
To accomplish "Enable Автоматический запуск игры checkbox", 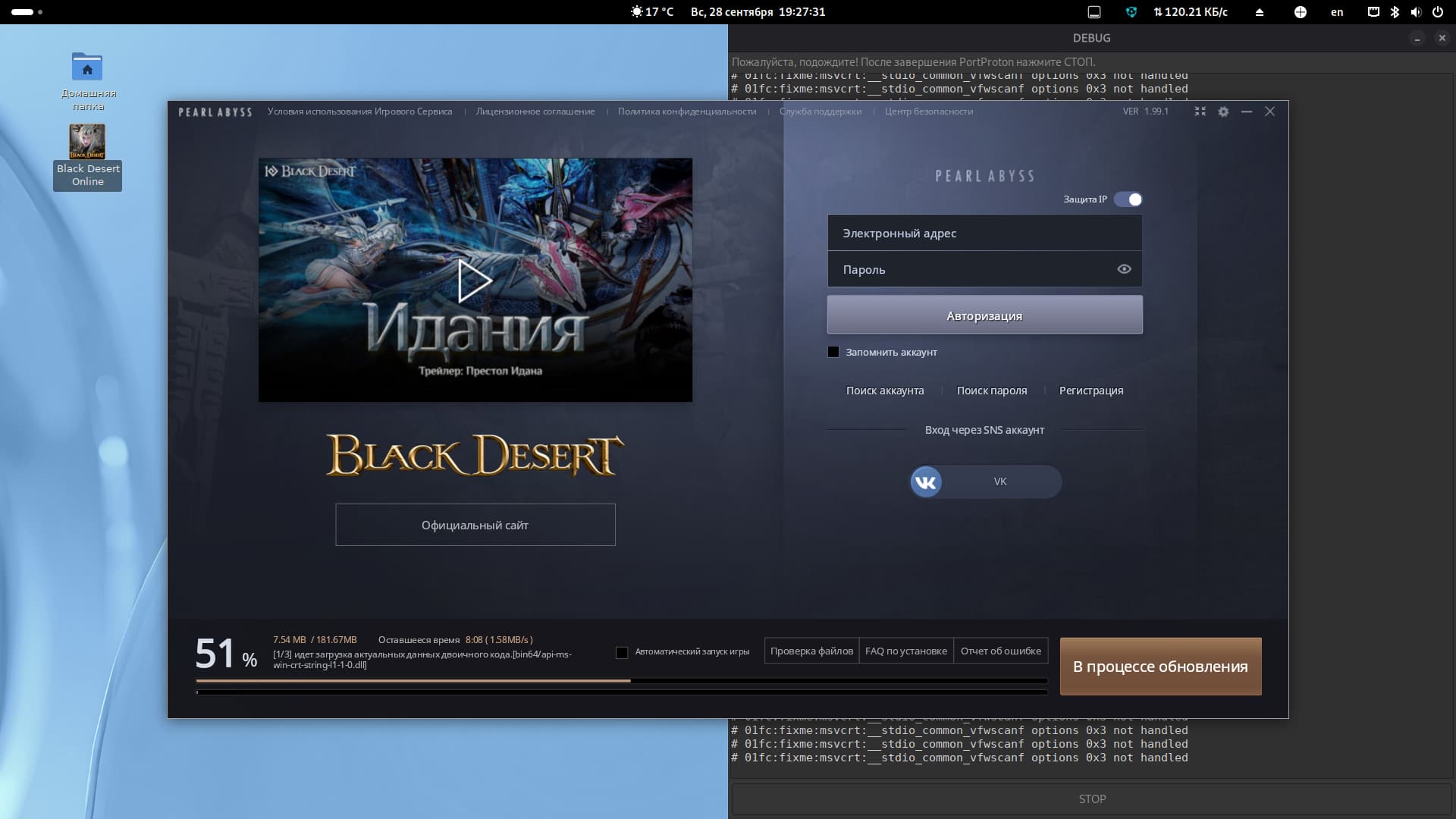I will (622, 652).
